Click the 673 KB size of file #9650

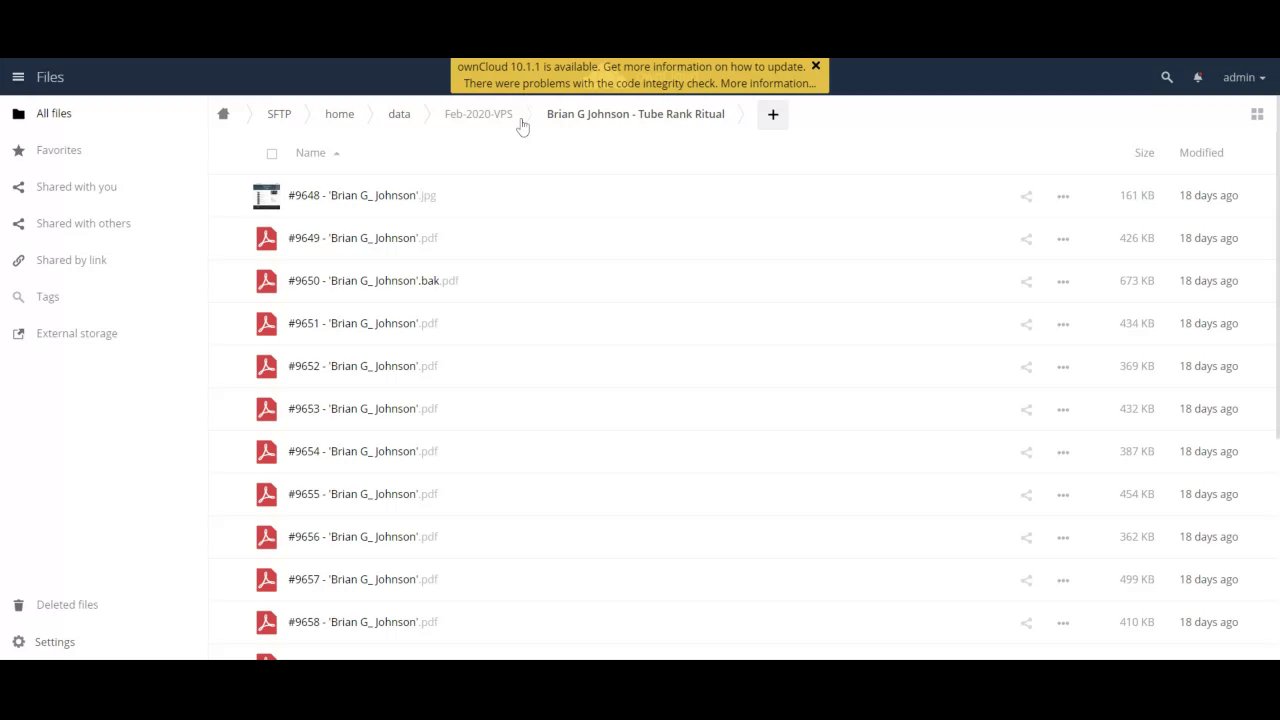click(1137, 281)
